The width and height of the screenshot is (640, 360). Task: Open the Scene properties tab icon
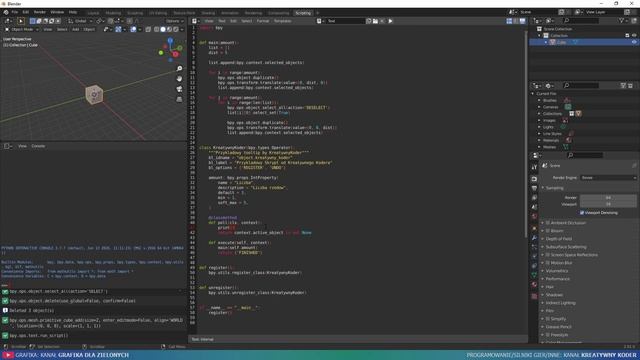coord(534,207)
